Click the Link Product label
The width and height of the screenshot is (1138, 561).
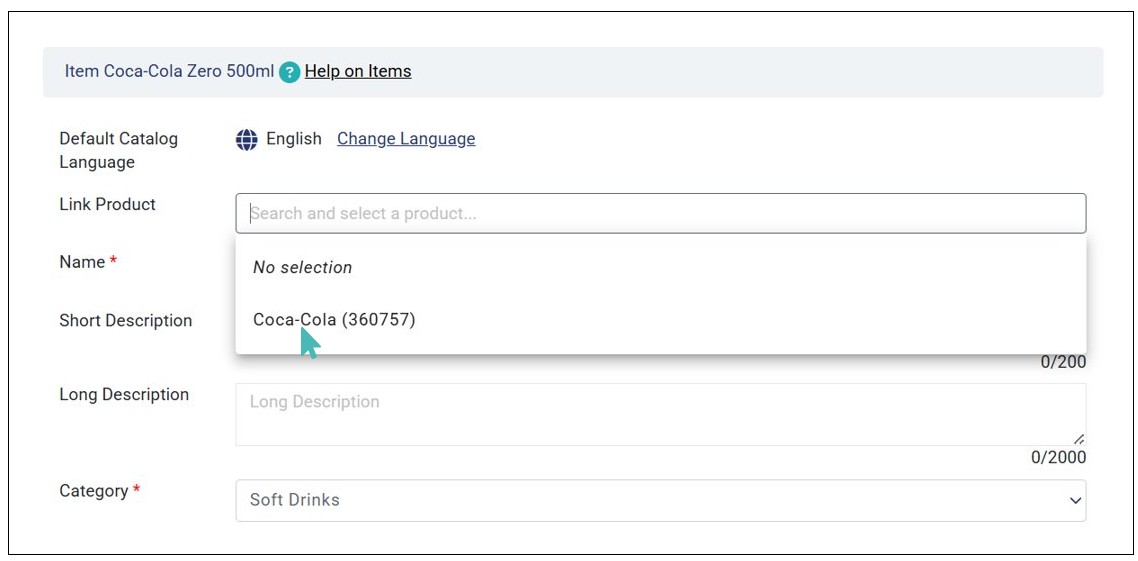coord(107,204)
